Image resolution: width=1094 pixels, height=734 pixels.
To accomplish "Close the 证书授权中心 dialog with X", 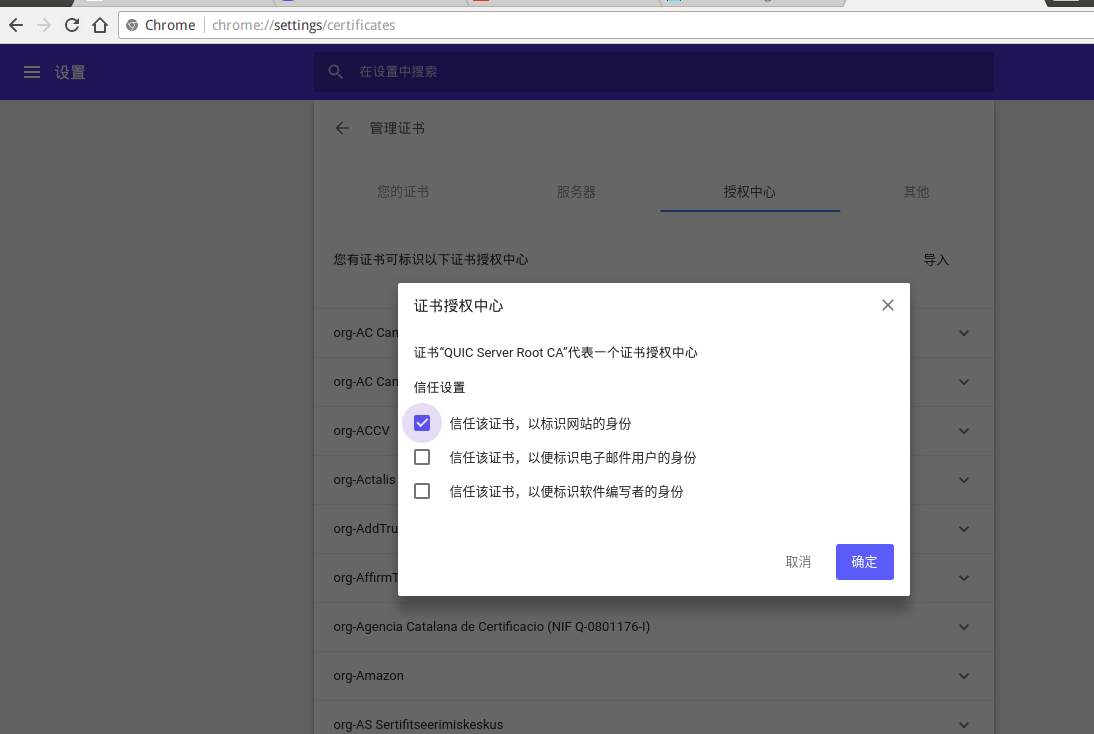I will coord(887,305).
